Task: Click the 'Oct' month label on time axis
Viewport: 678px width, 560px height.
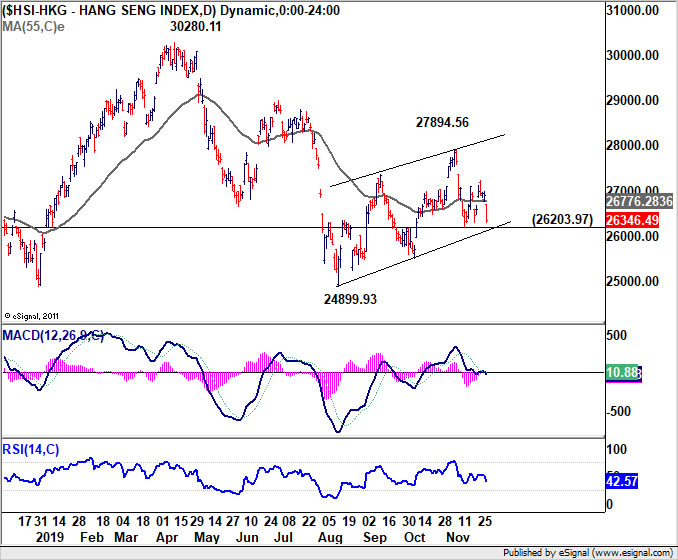Action: pos(414,538)
